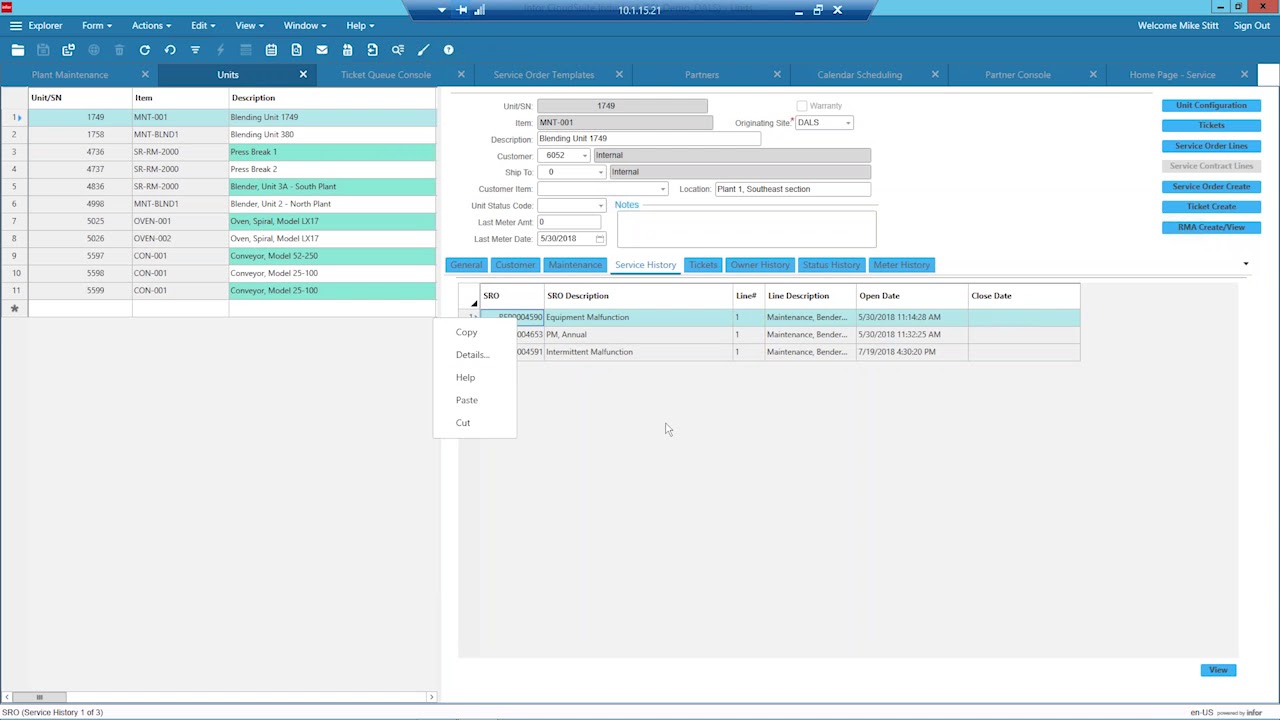The image size is (1280, 720).
Task: Open the Plant Maintenance form tab
Action: (70, 75)
